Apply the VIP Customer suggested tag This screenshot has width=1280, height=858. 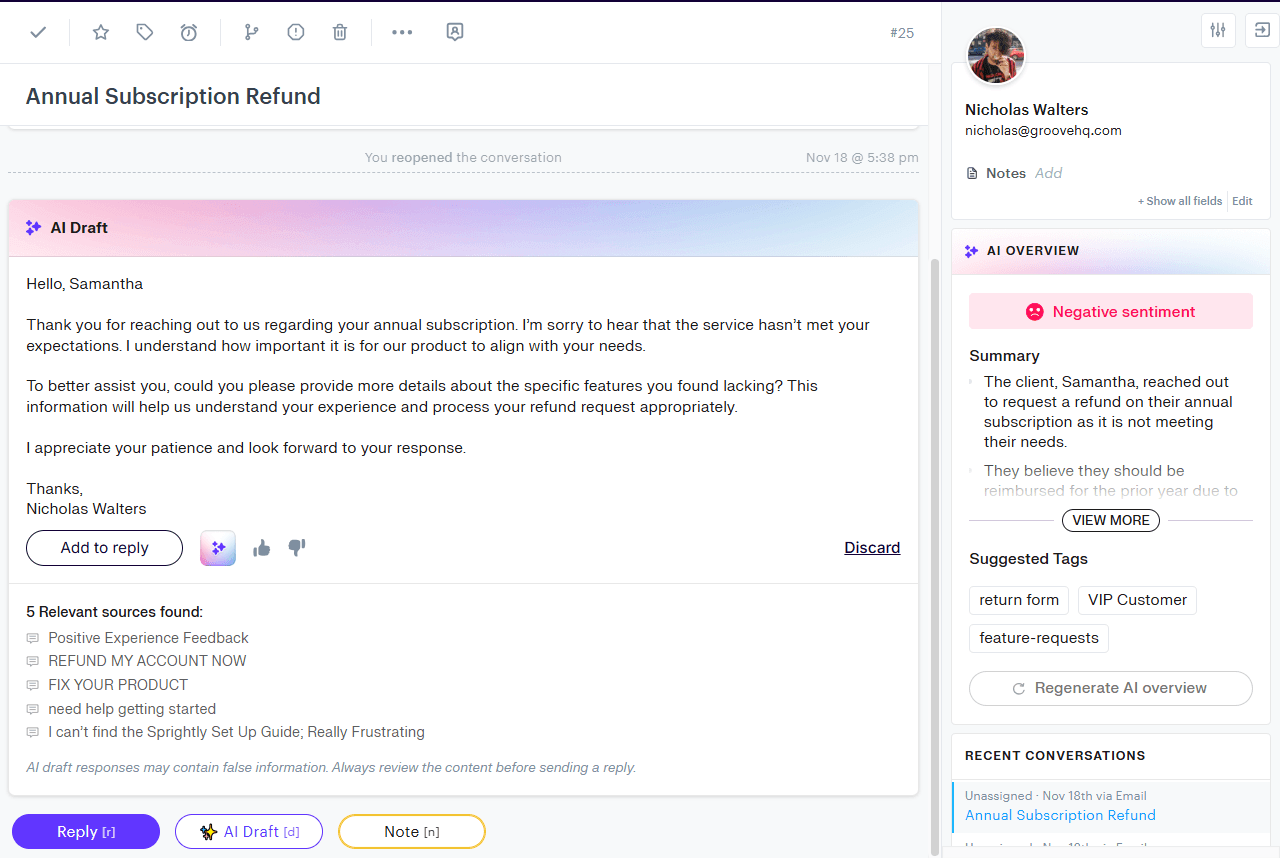coord(1137,600)
